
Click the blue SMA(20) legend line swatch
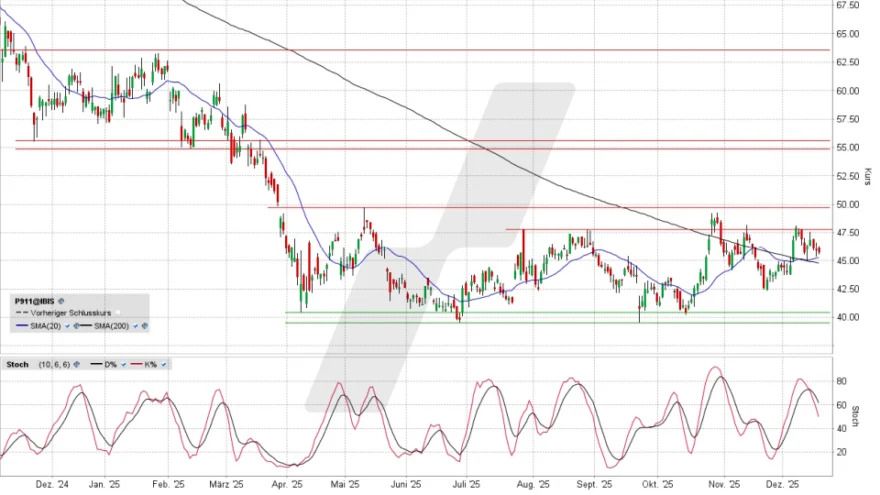coord(22,326)
